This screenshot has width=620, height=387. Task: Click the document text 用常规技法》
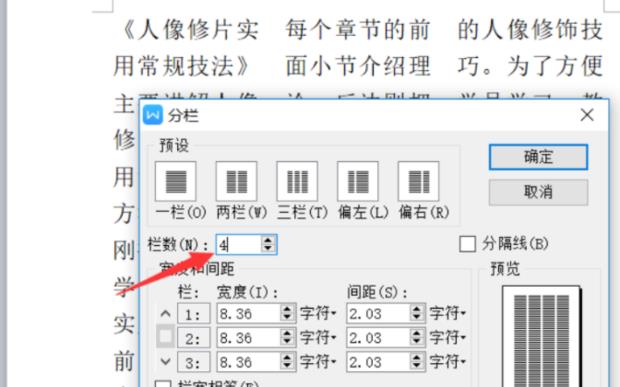181,66
